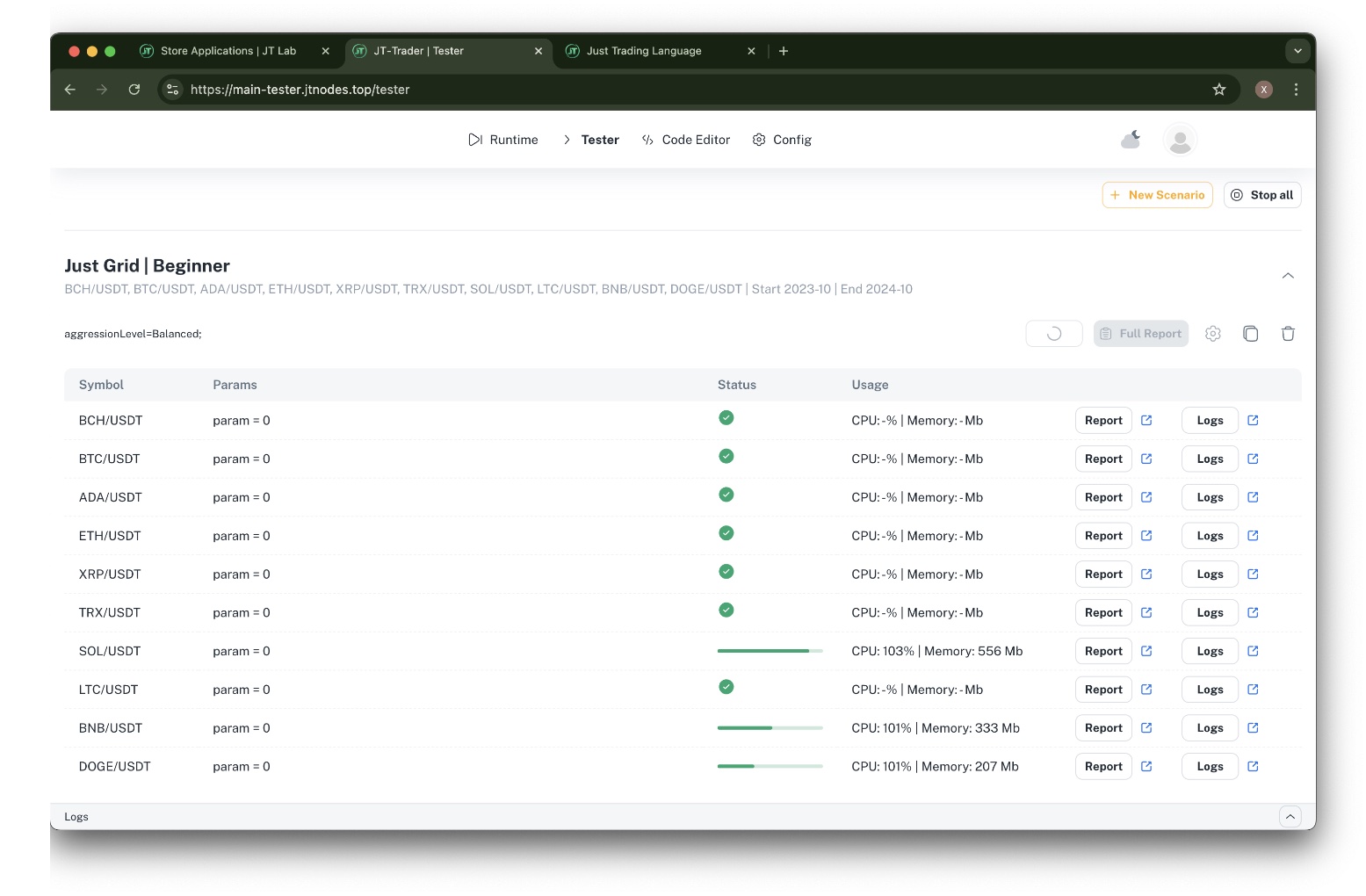This screenshot has height=896, width=1366.
Task: Click Stop all button
Action: (x=1262, y=195)
